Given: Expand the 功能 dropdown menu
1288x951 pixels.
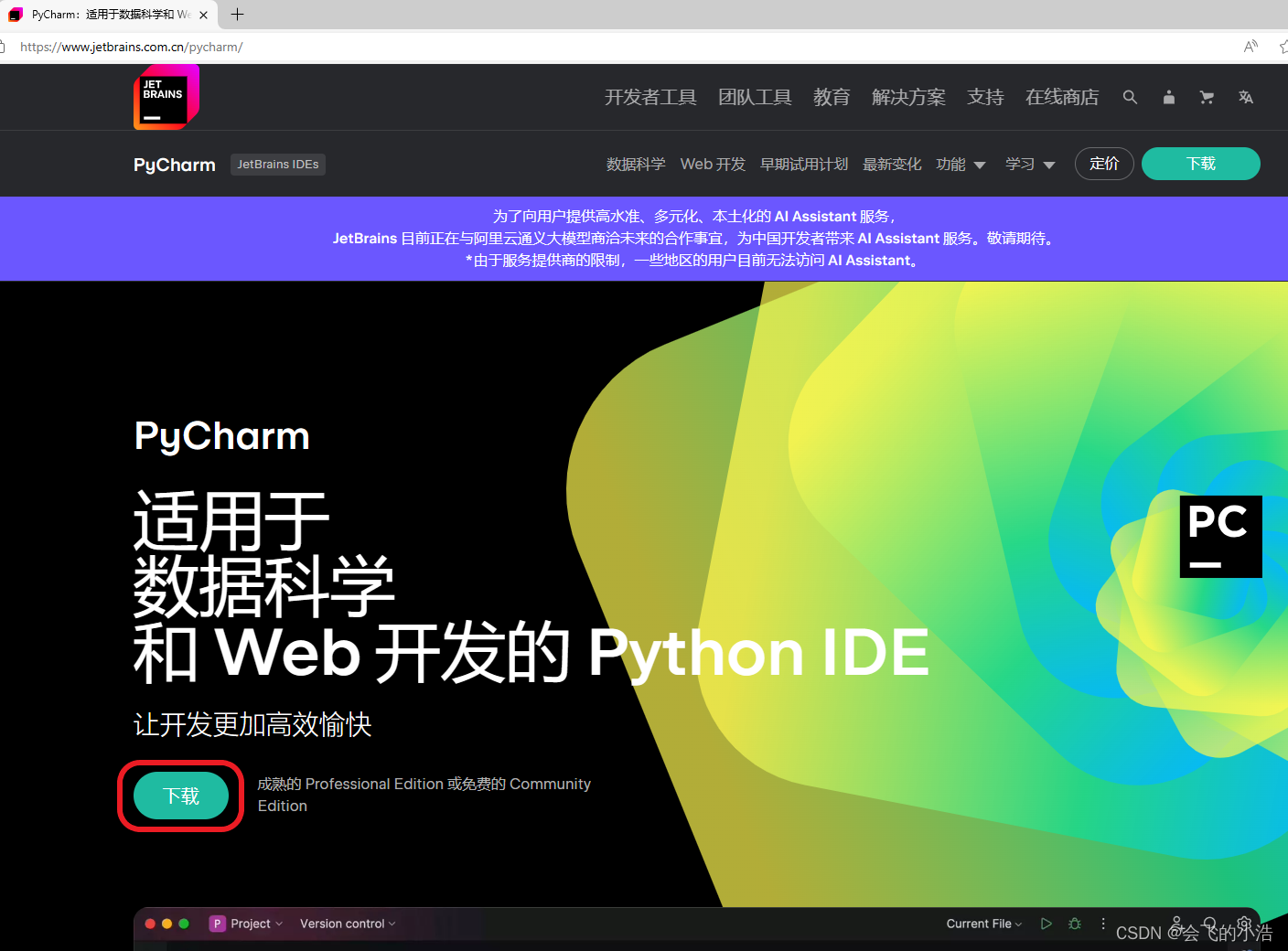Looking at the screenshot, I should (961, 164).
